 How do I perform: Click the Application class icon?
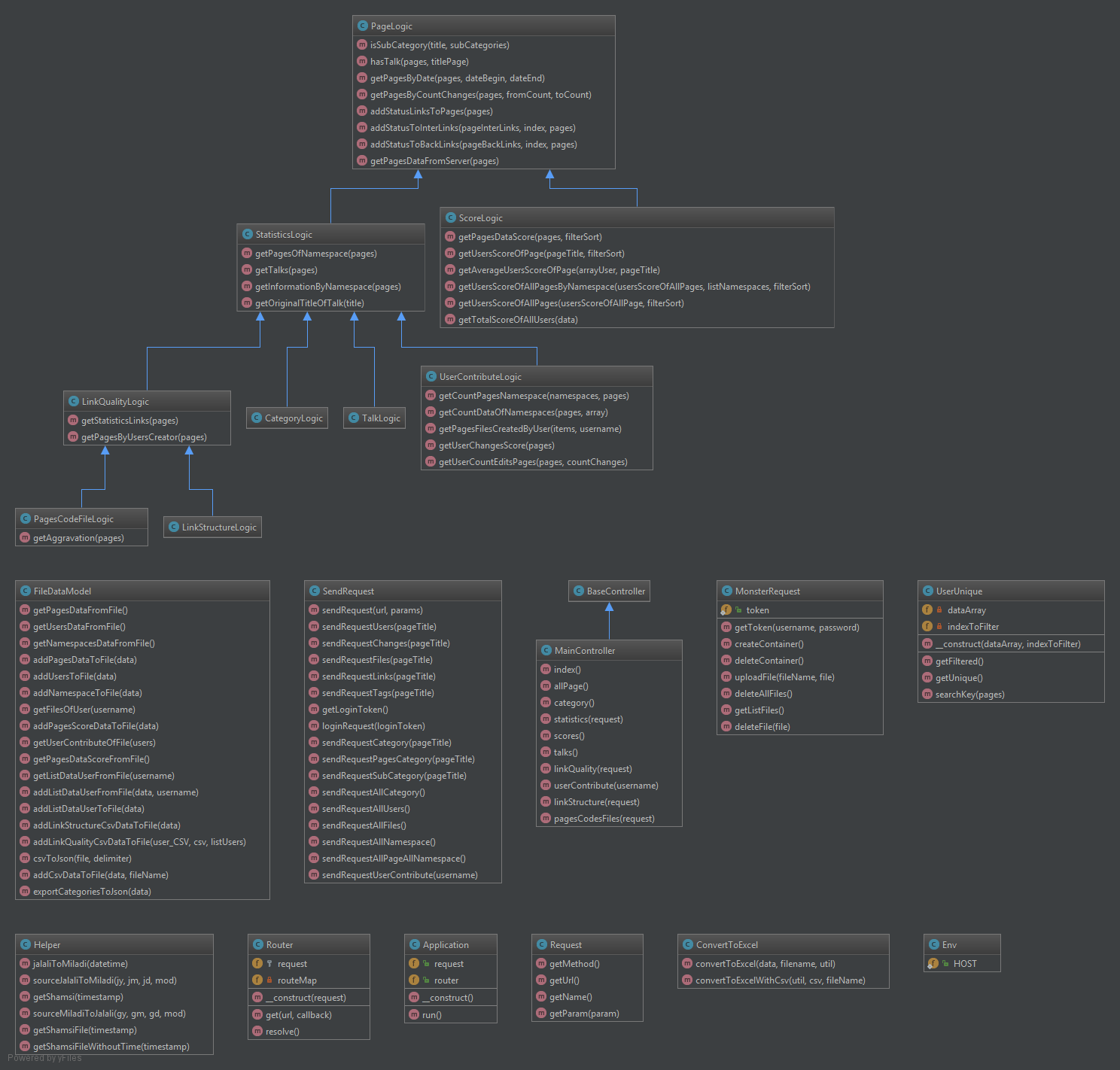pos(415,944)
